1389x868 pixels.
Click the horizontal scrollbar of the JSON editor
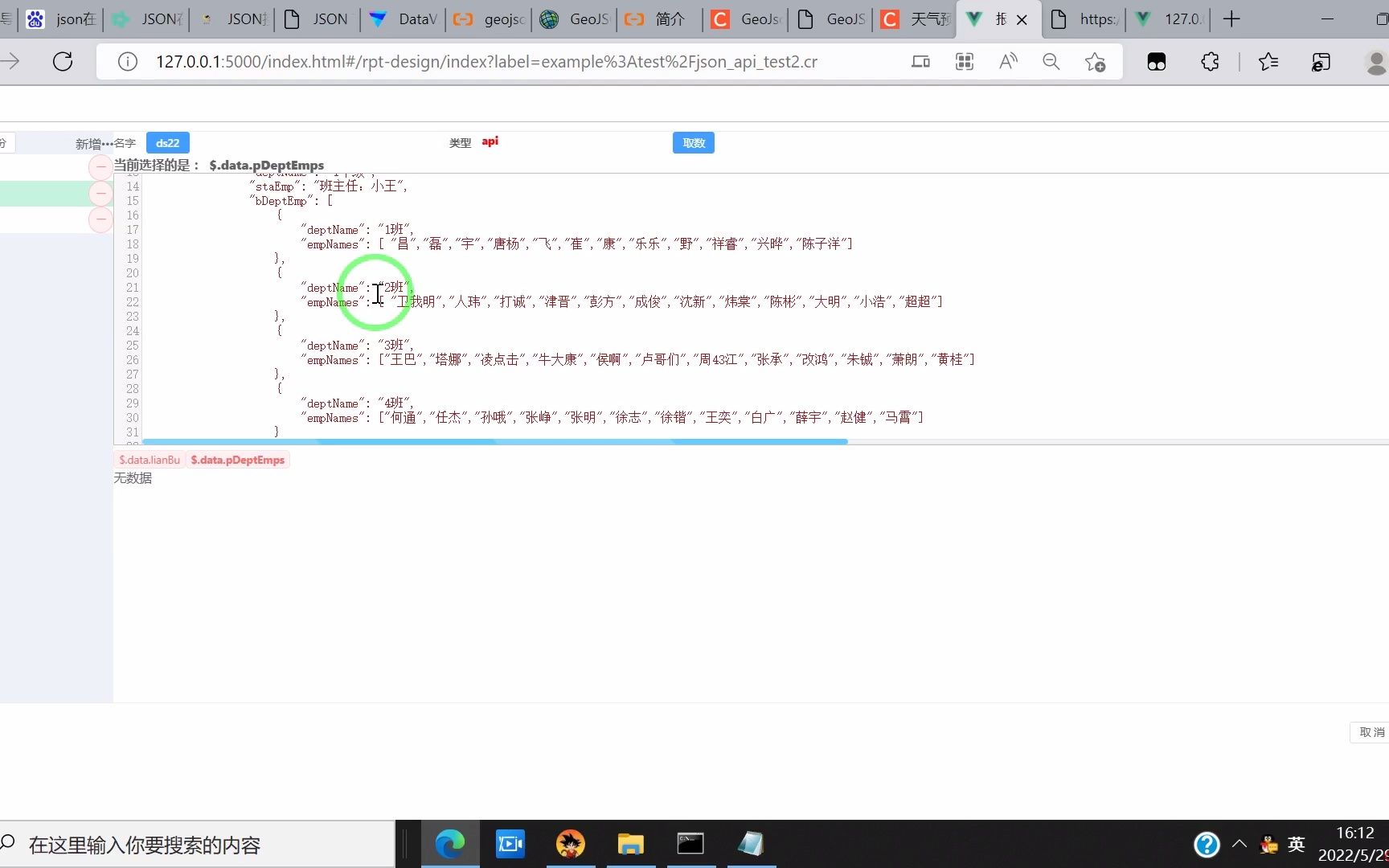coord(494,441)
